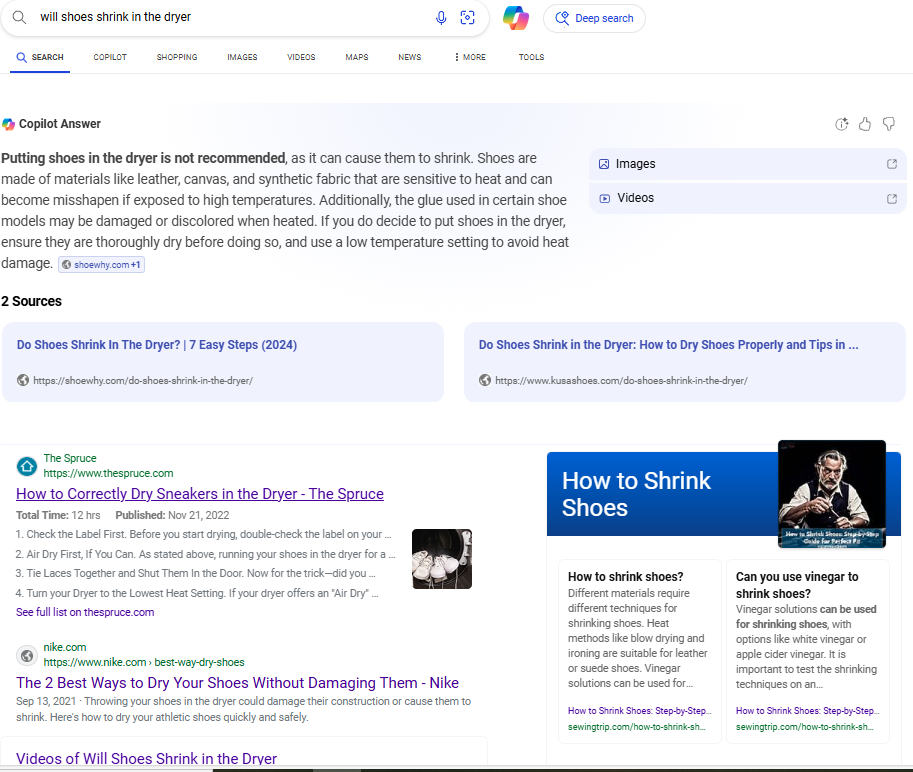Image resolution: width=913 pixels, height=772 pixels.
Task: Click the microphone voice search icon
Action: tap(441, 18)
